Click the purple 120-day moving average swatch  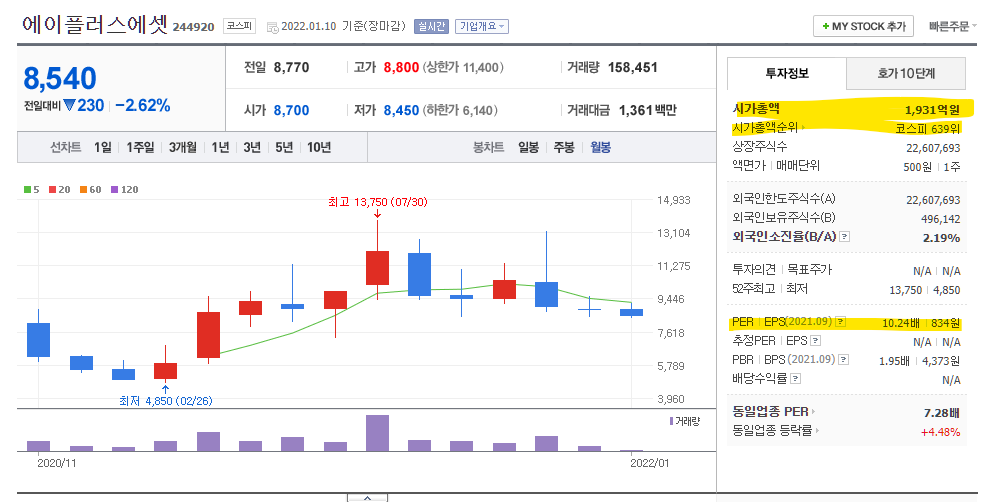click(114, 190)
